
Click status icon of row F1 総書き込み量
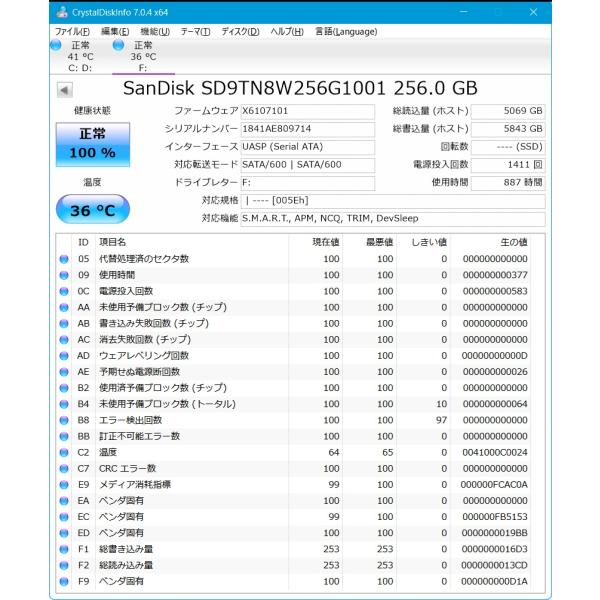(x=64, y=549)
